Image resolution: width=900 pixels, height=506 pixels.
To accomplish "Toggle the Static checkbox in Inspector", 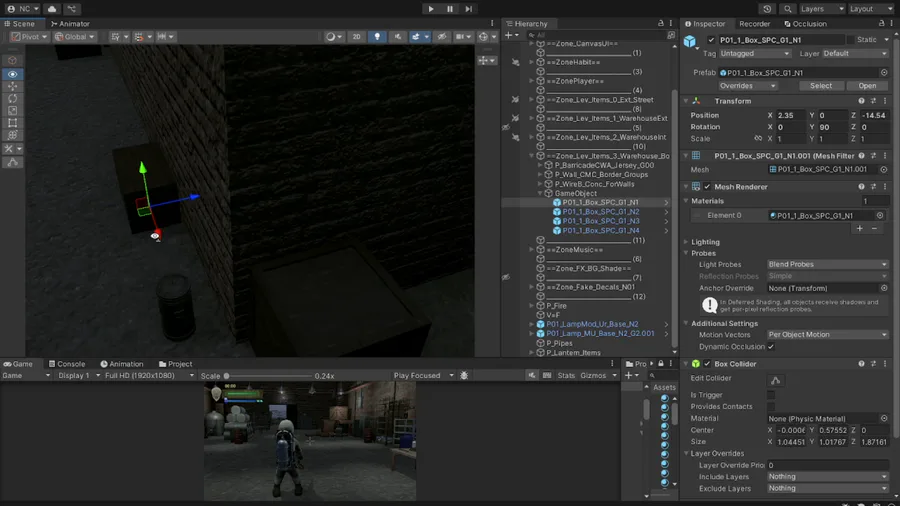I will (850, 40).
